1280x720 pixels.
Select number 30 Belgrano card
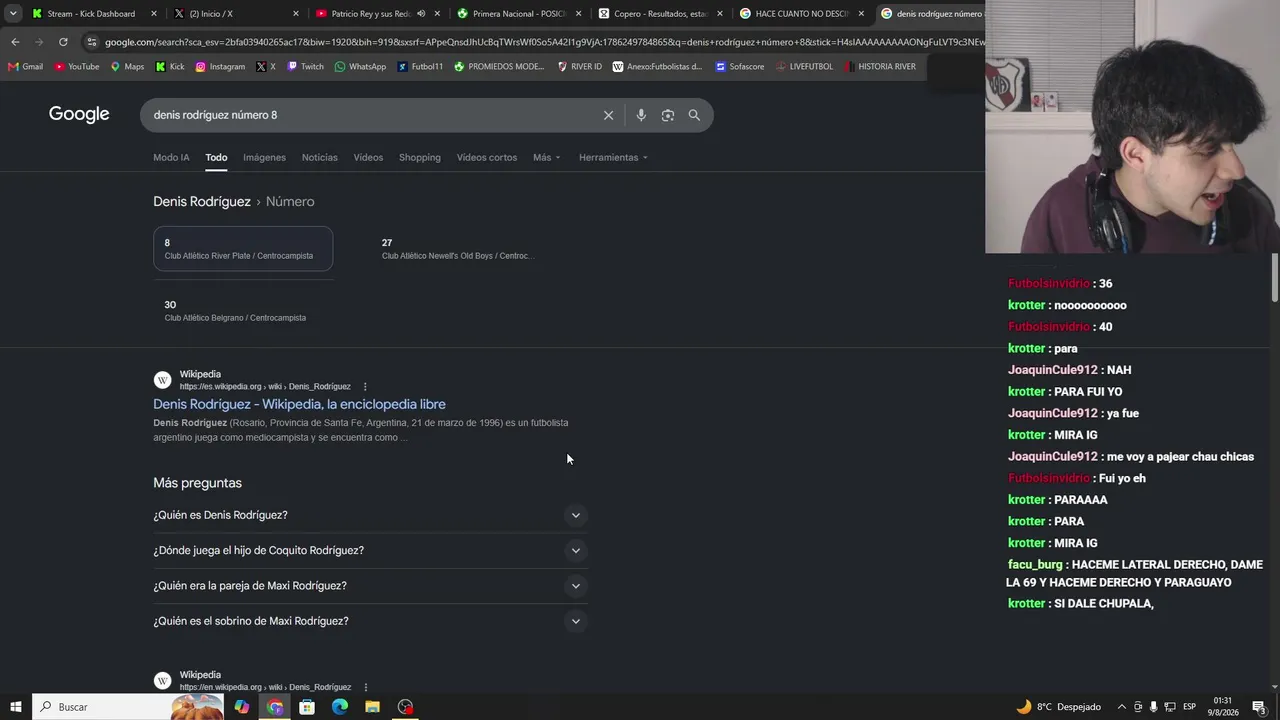(x=243, y=311)
